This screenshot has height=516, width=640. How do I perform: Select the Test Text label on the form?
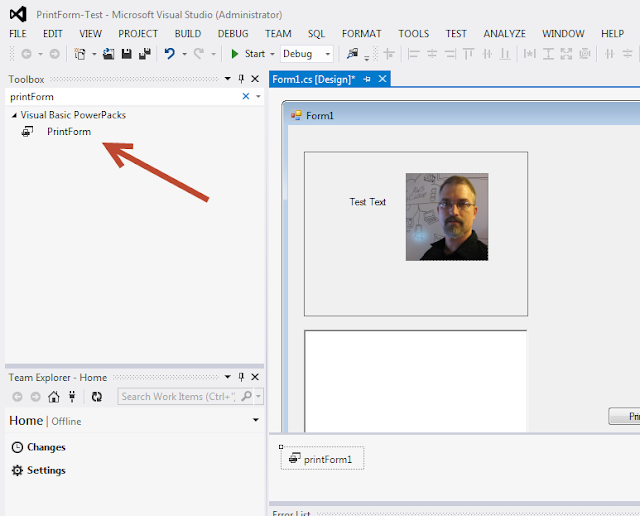[367, 202]
